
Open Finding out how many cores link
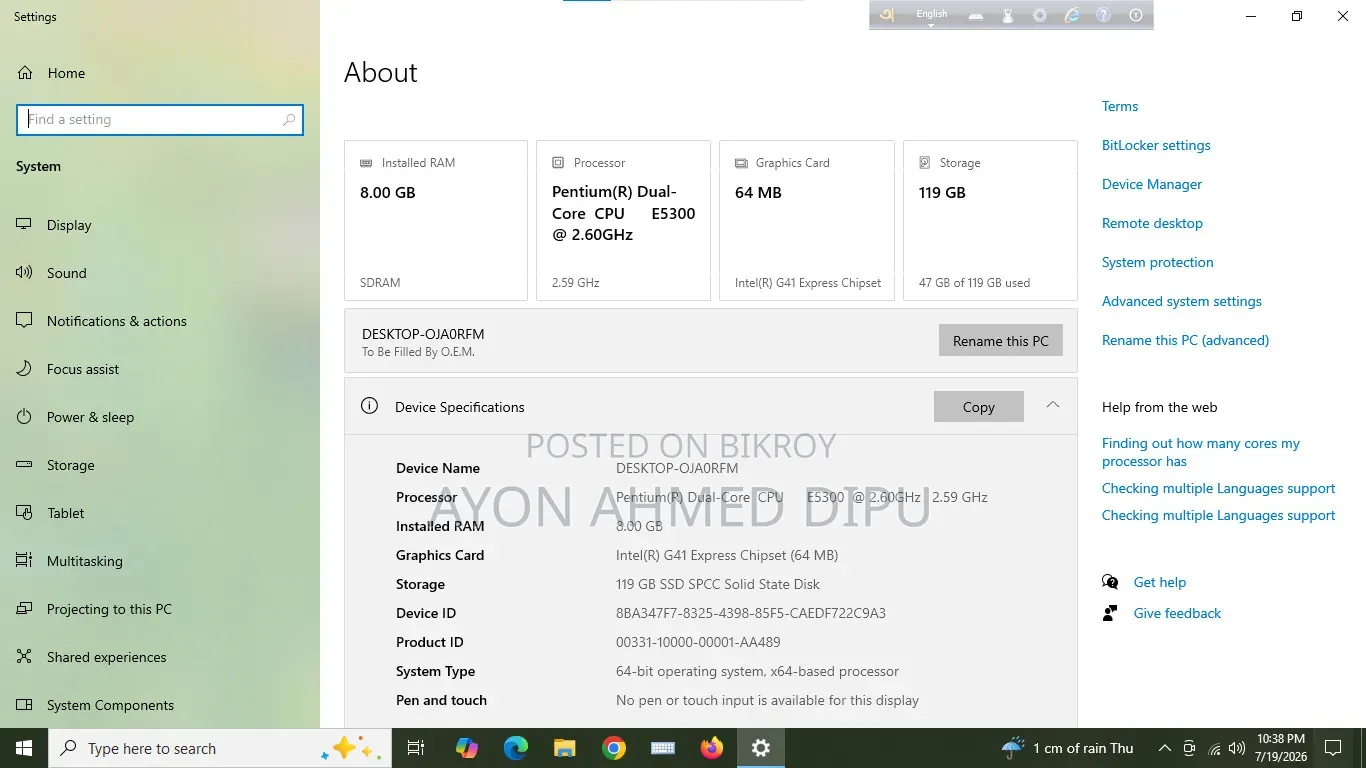pyautogui.click(x=1201, y=452)
